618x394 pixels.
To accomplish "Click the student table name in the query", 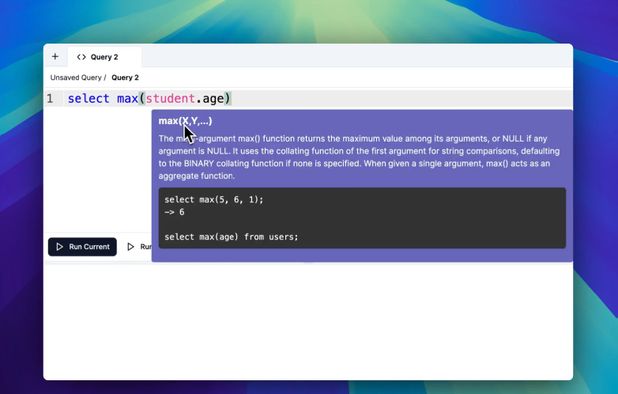I will coord(170,98).
